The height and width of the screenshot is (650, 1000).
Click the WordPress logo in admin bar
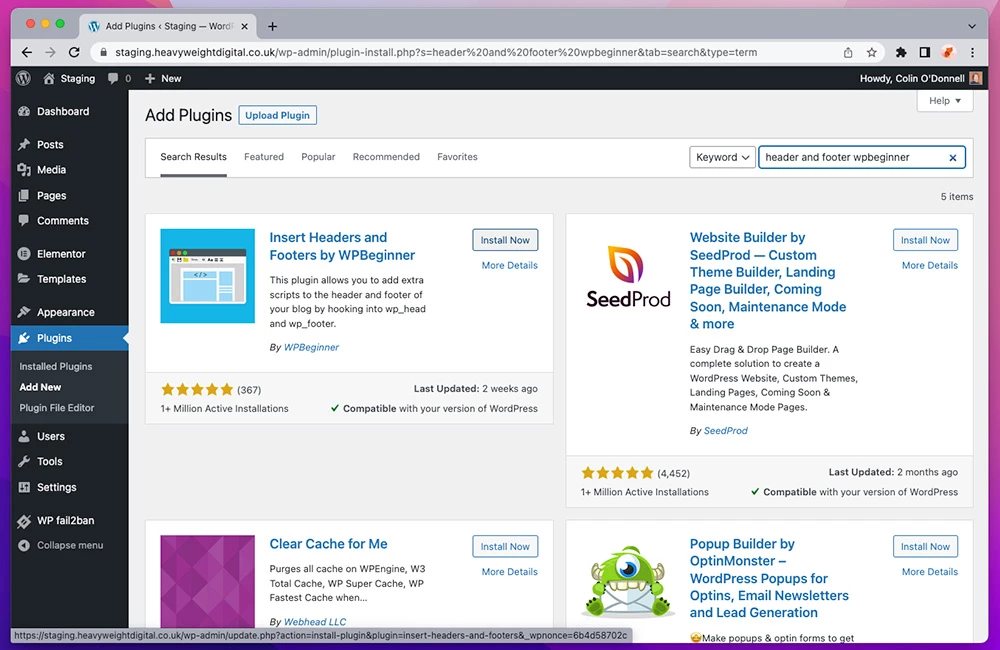(23, 78)
